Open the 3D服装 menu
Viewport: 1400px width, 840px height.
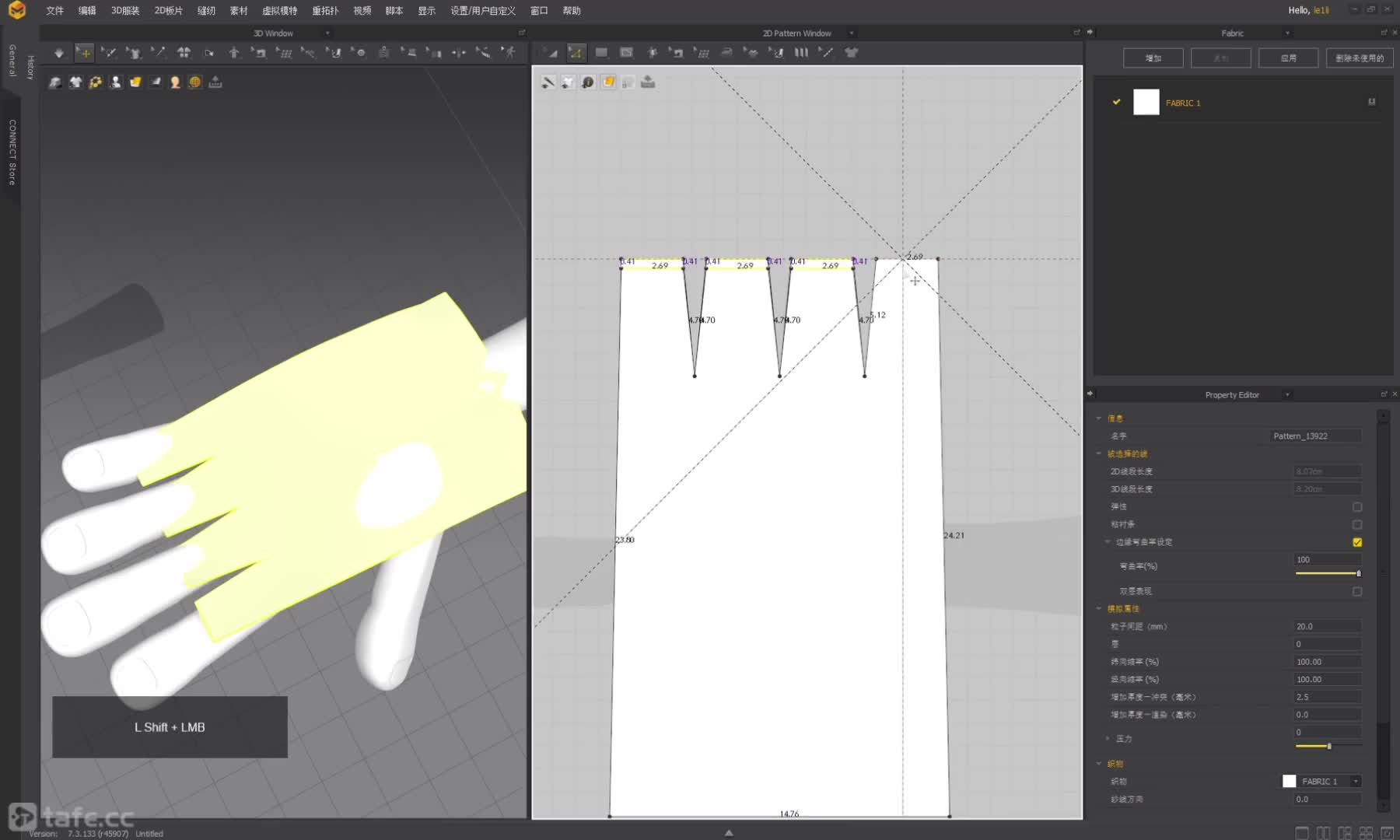coord(125,11)
